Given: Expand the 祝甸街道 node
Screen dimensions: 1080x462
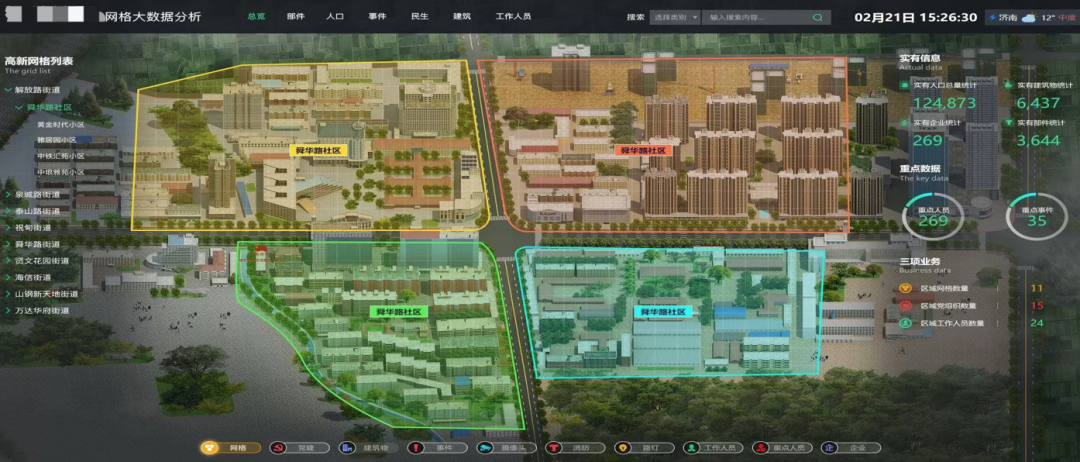Looking at the screenshot, I should click(7, 228).
